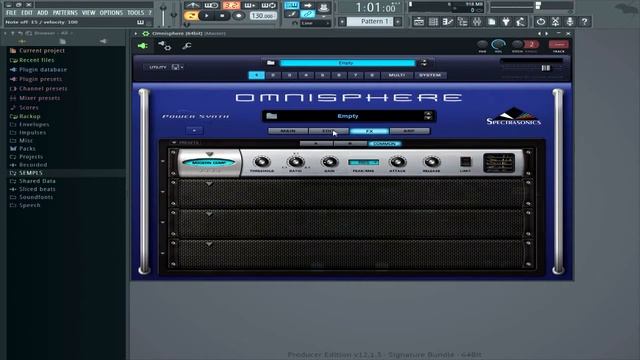Switch to the MAIN tab in Omnisphere
This screenshot has width=640, height=360.
(288, 131)
